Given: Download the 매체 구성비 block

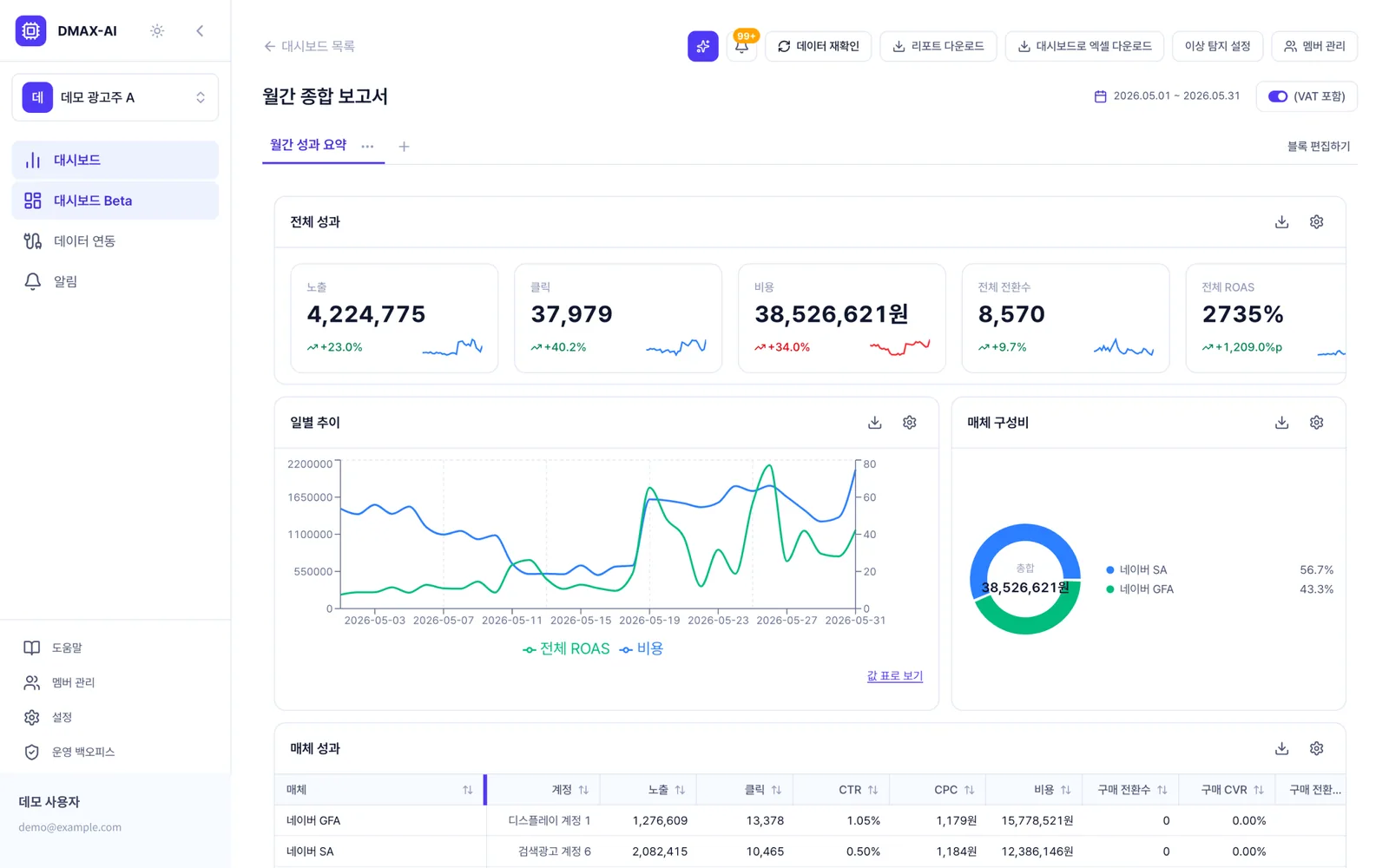Looking at the screenshot, I should (x=1282, y=423).
